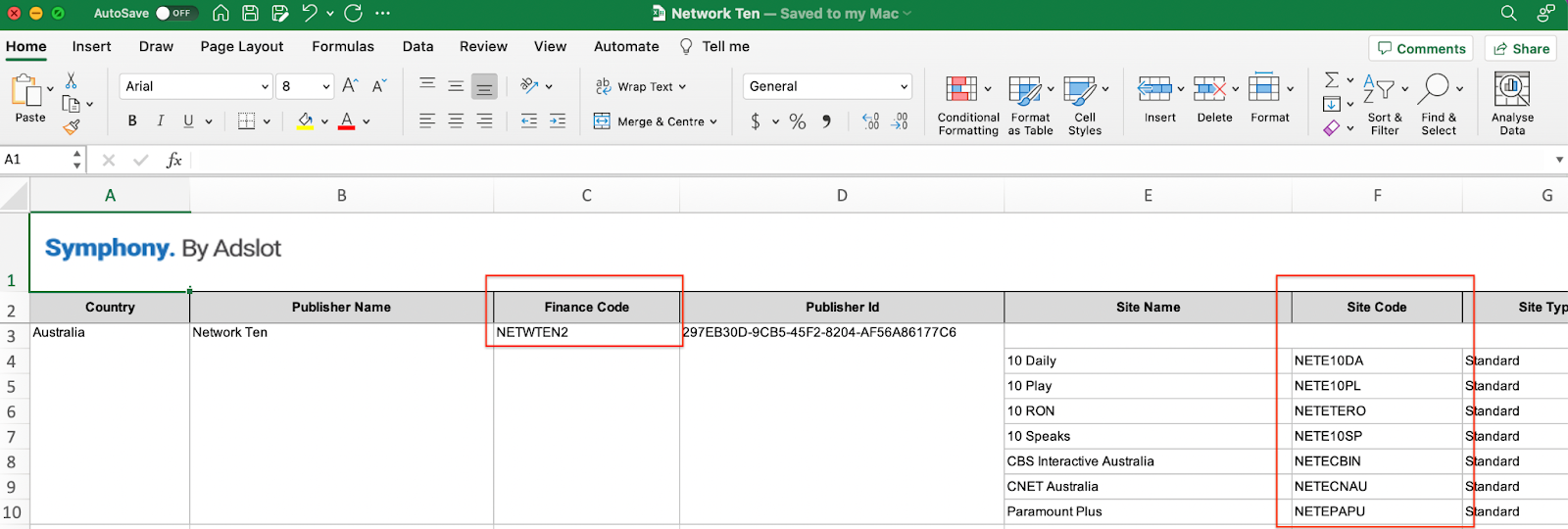The image size is (1568, 529).
Task: Click the Undo arrow icon
Action: [310, 13]
